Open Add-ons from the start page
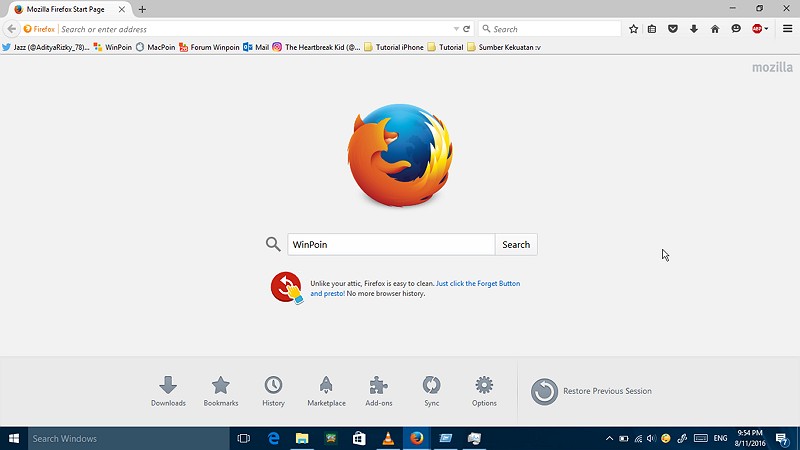This screenshot has width=800, height=450. [379, 391]
